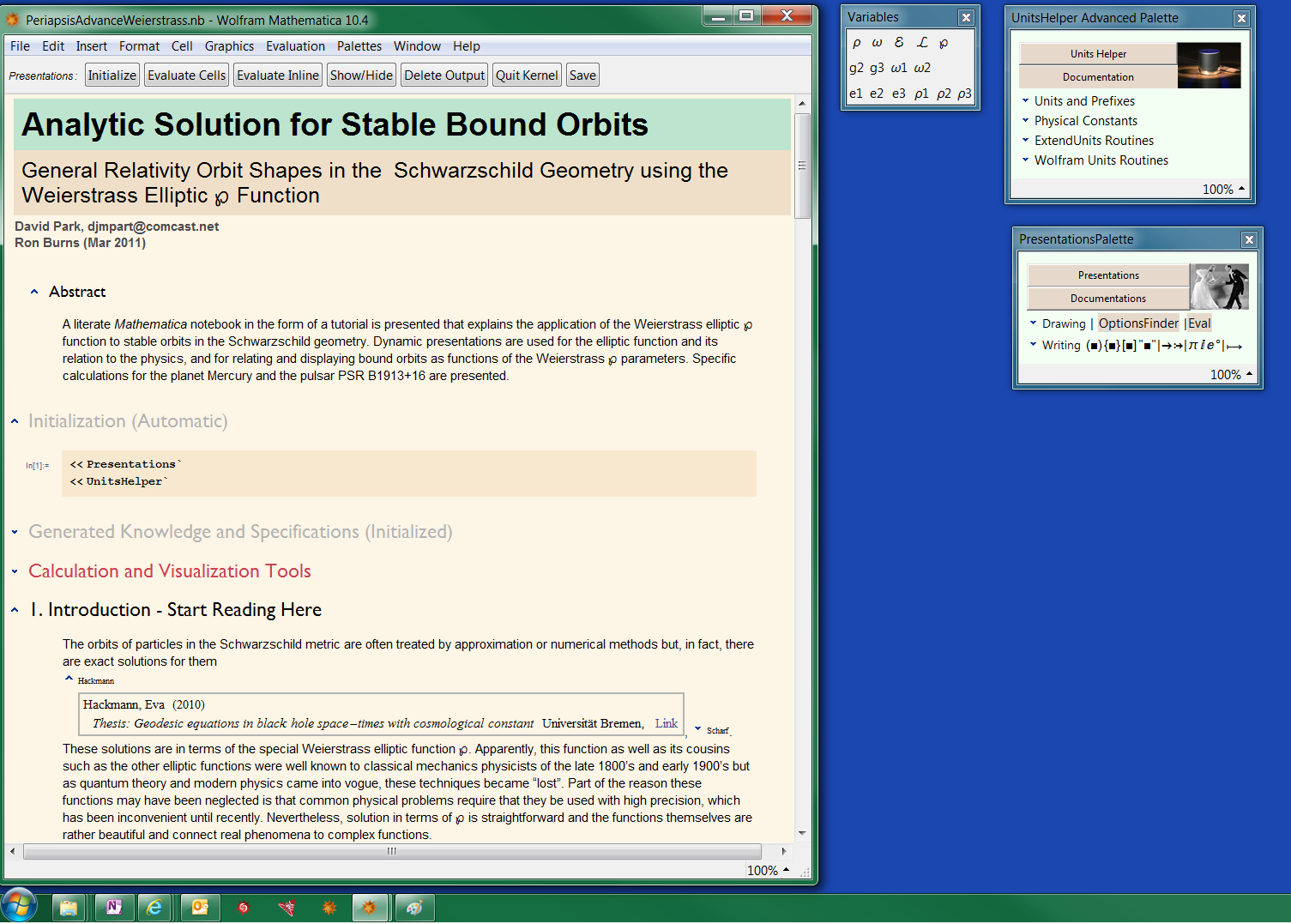The image size is (1291, 924).
Task: Expand Calculation and Visualization Tools section
Action: [15, 571]
